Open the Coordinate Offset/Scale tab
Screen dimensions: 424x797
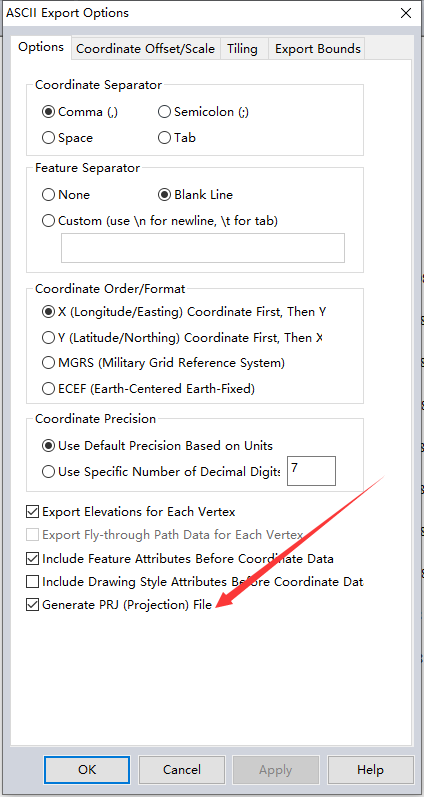145,49
